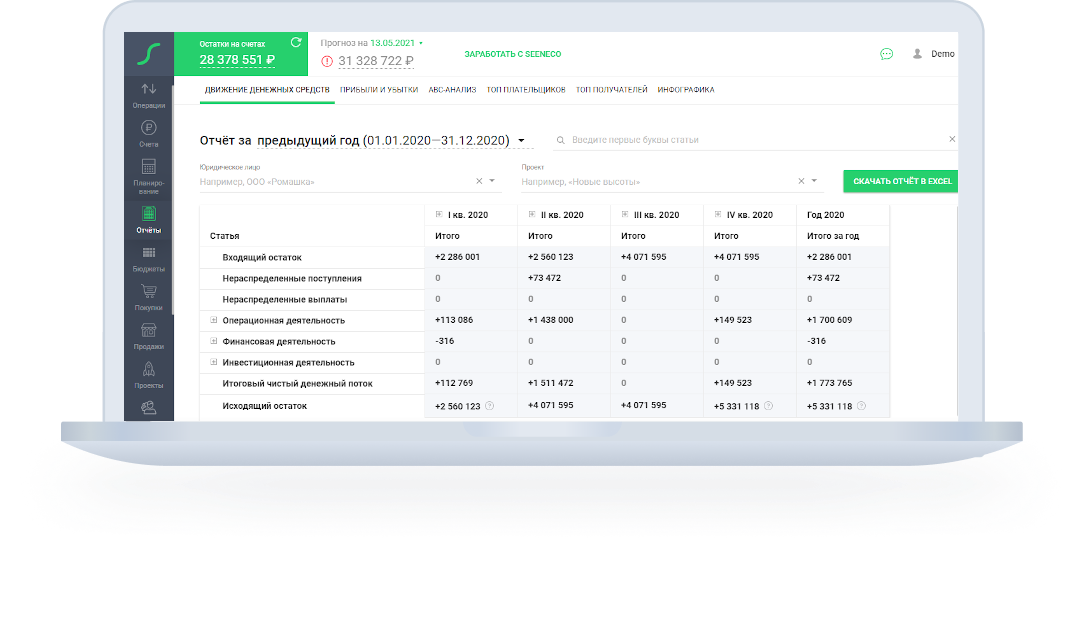Open the chat message icon

point(887,55)
